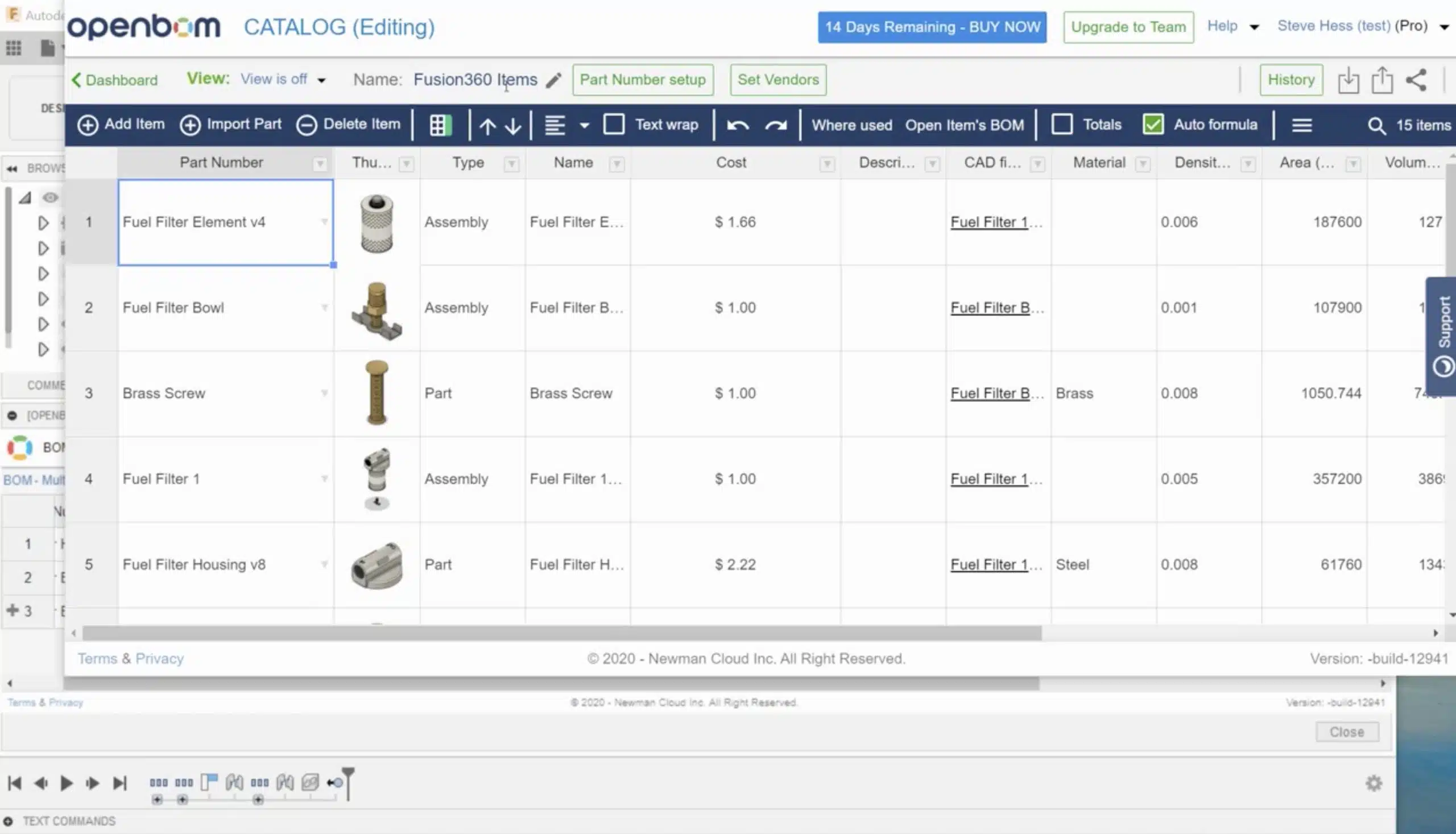Image resolution: width=1456 pixels, height=834 pixels.
Task: Open the Thumbnail column filter dropdown
Action: coord(407,164)
